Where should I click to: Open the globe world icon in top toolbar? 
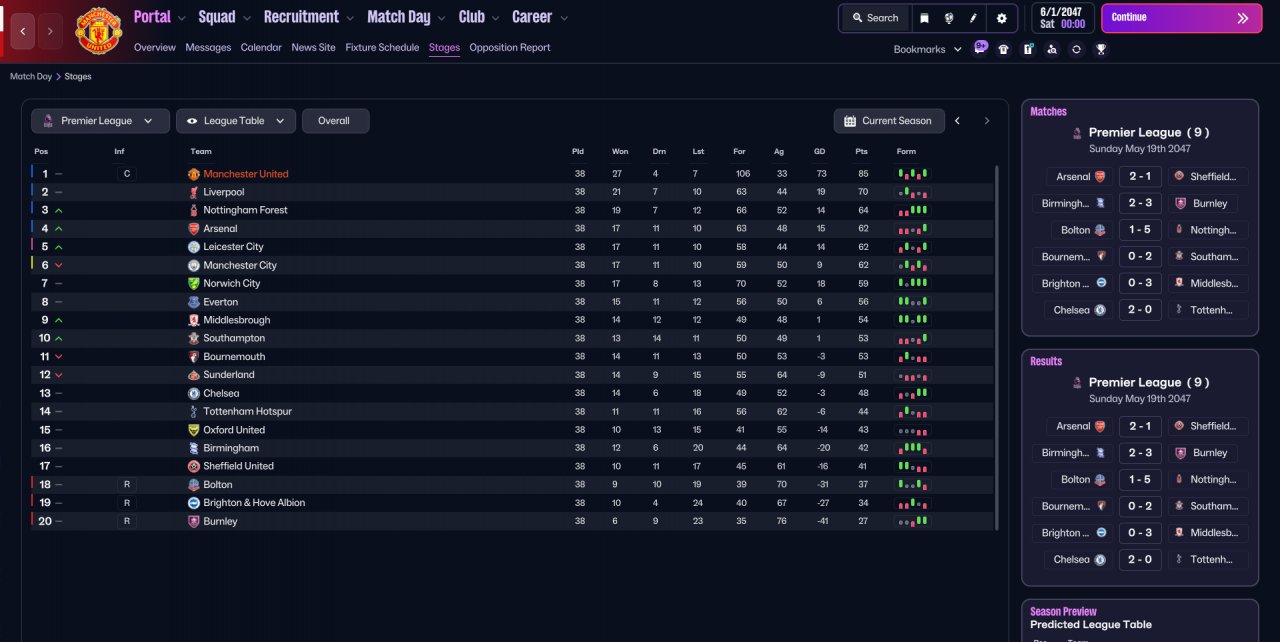point(948,18)
